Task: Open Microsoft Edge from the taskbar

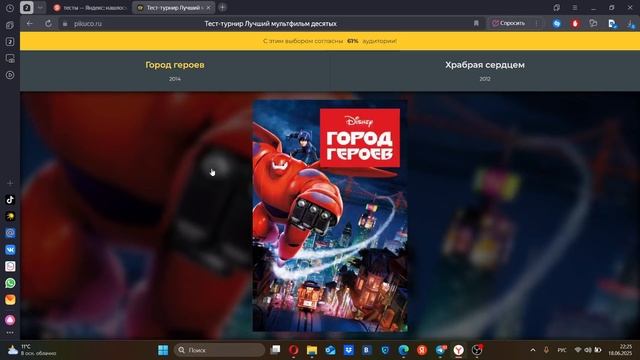Action: pyautogui.click(x=404, y=350)
